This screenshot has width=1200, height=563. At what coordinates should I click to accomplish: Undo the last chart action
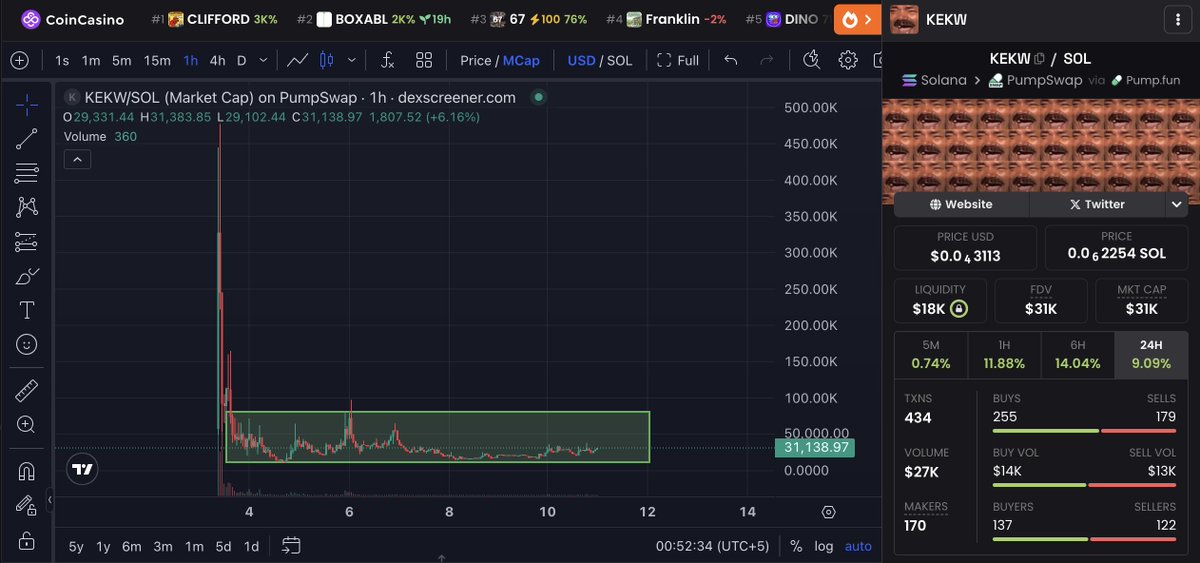click(x=731, y=60)
